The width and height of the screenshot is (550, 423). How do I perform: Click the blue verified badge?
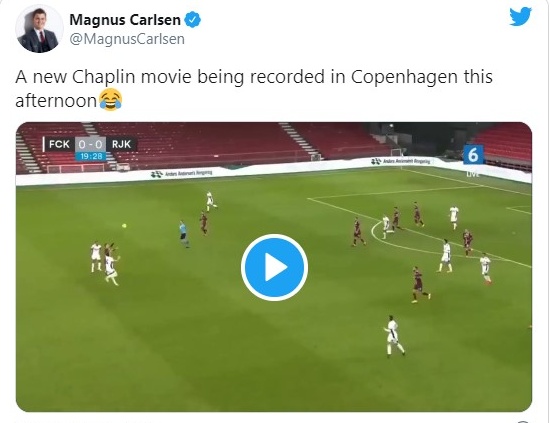[x=193, y=20]
